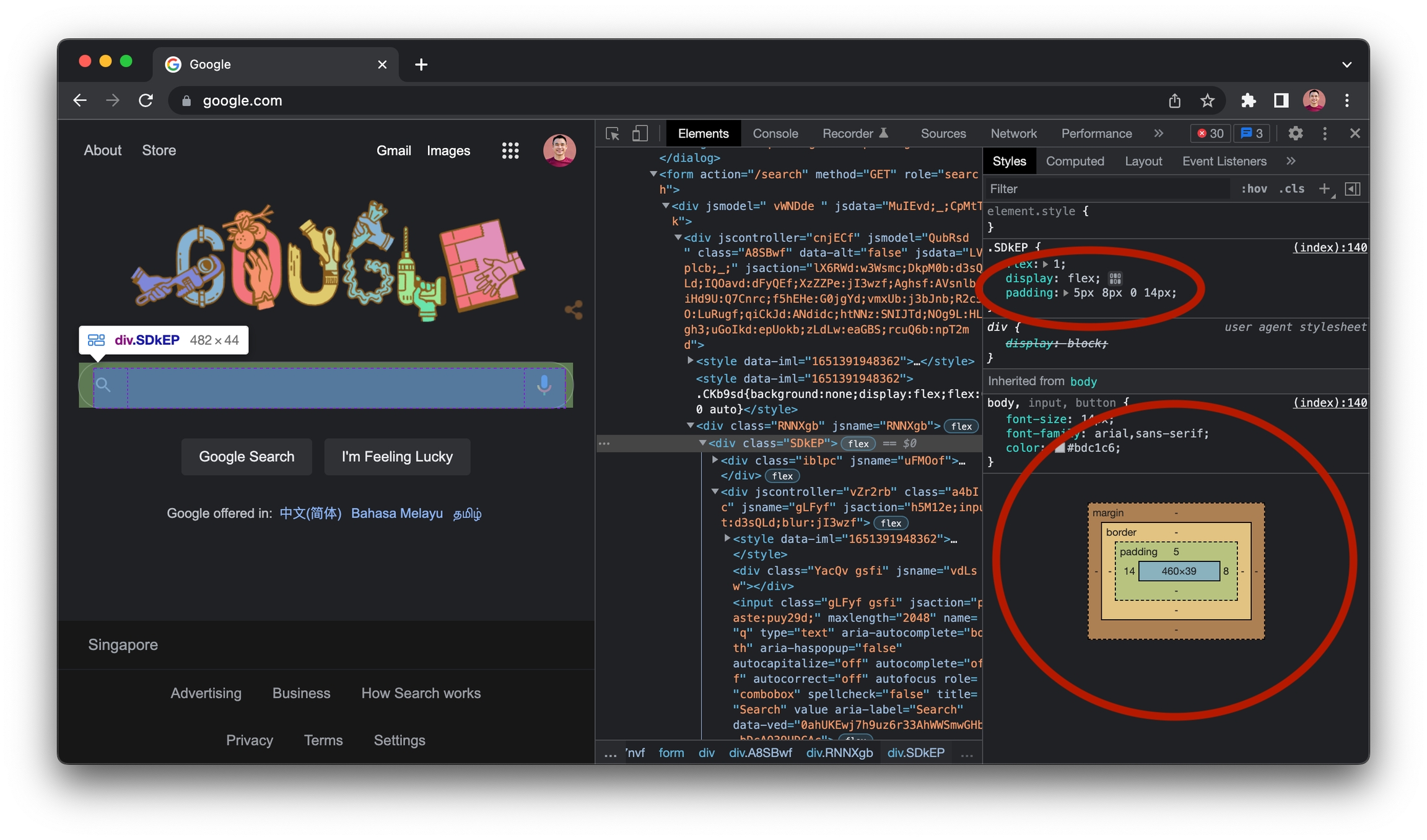
Task: Show more DevTools tabs chevron
Action: click(x=1159, y=134)
